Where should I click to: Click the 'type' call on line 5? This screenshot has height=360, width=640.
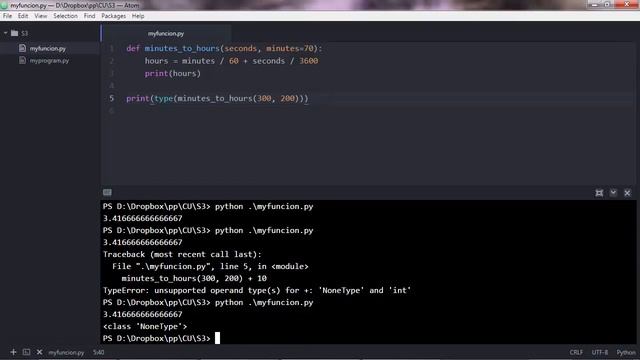click(x=164, y=98)
